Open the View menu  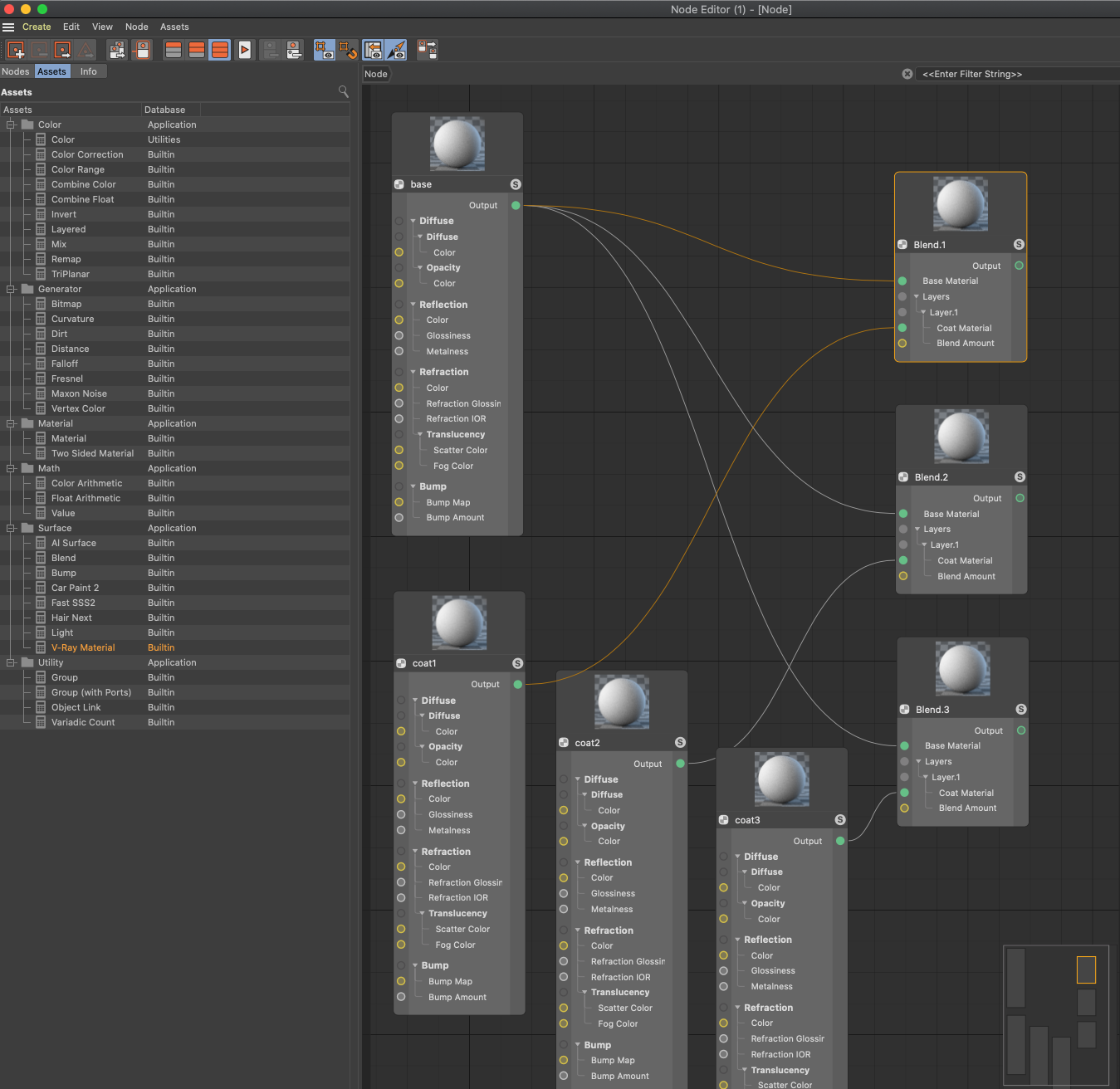[x=102, y=27]
